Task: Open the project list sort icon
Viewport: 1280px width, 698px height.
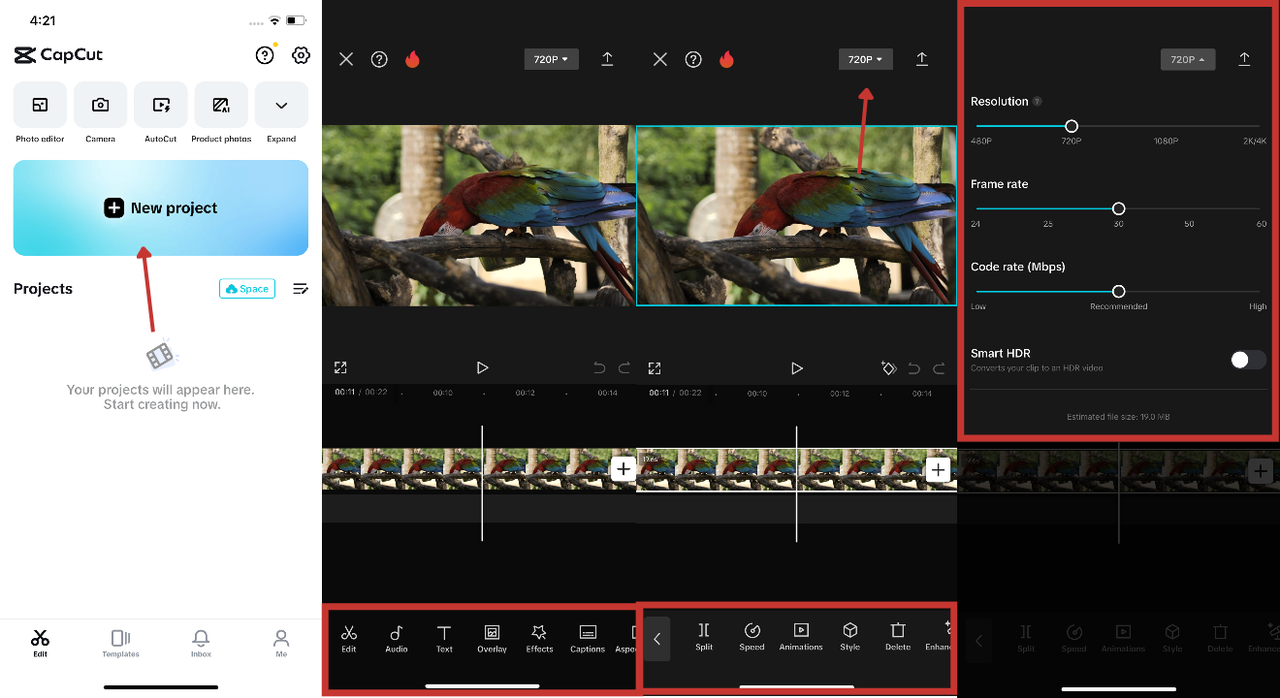Action: point(300,289)
